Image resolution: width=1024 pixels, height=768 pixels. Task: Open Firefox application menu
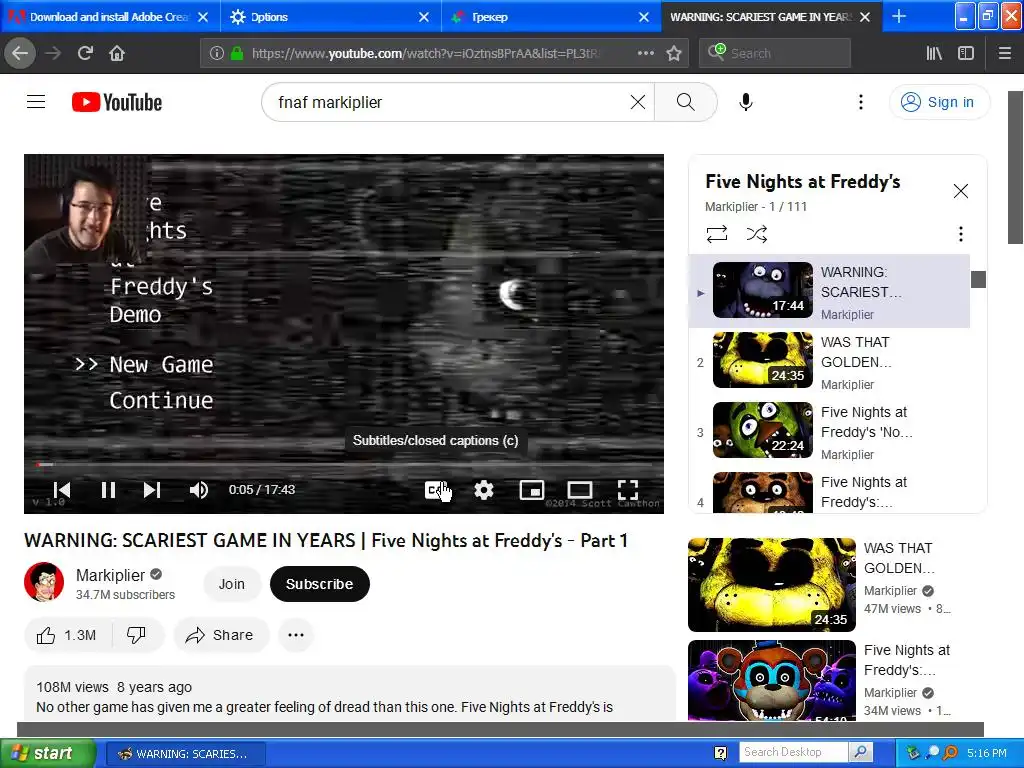click(1005, 54)
